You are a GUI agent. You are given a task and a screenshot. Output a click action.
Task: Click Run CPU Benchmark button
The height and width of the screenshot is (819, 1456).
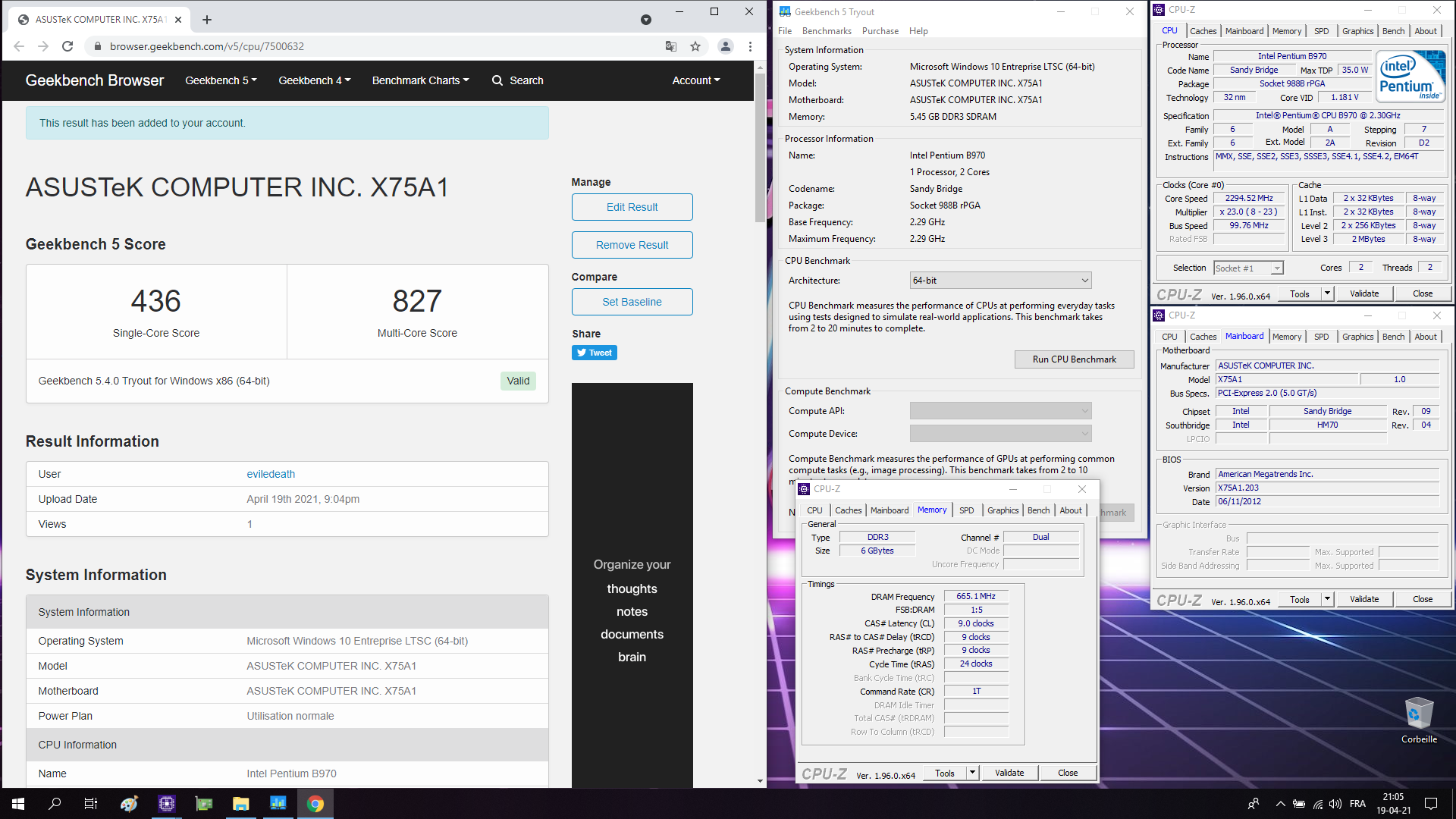1074,359
